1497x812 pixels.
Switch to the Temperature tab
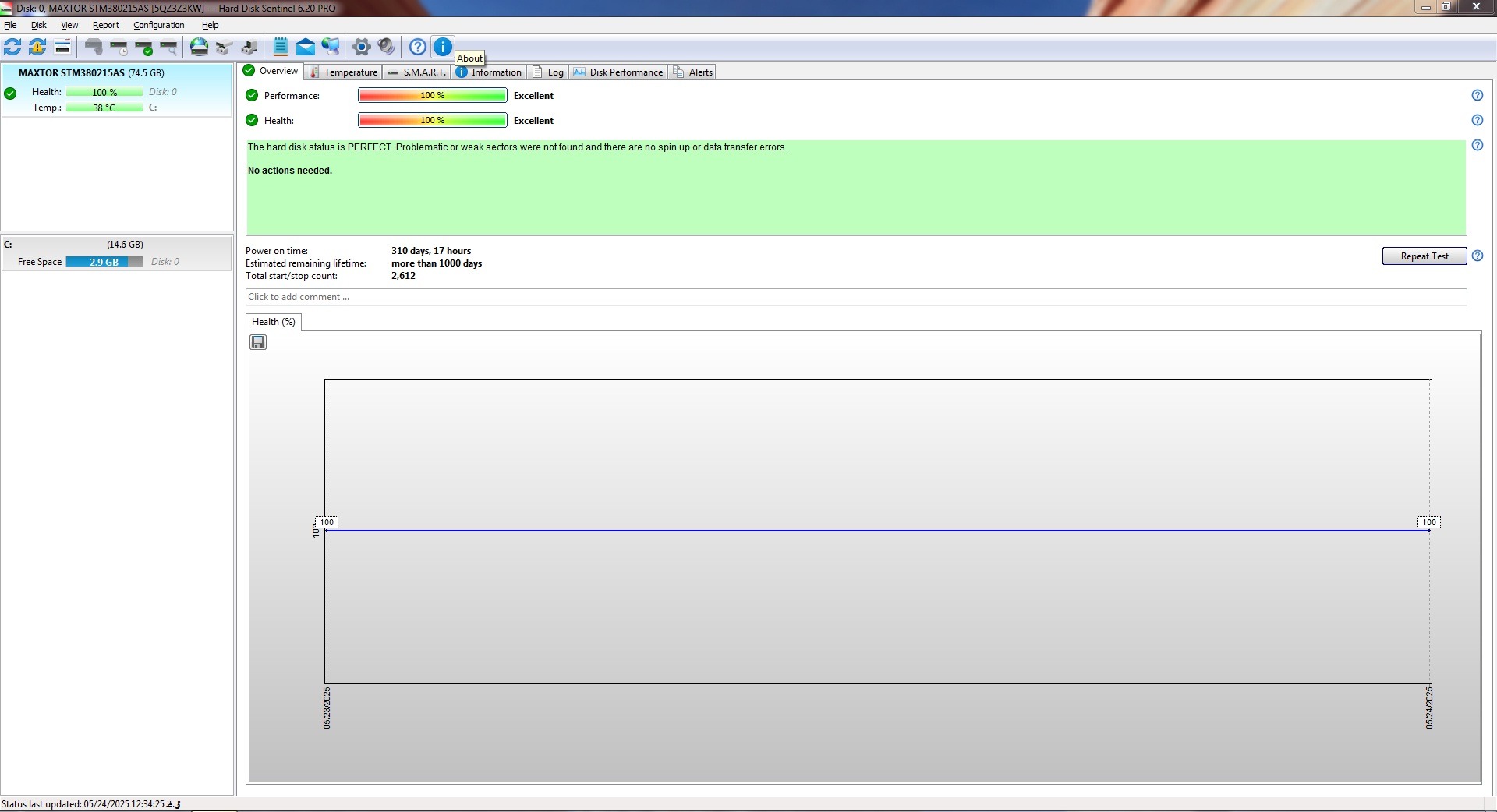tap(343, 72)
